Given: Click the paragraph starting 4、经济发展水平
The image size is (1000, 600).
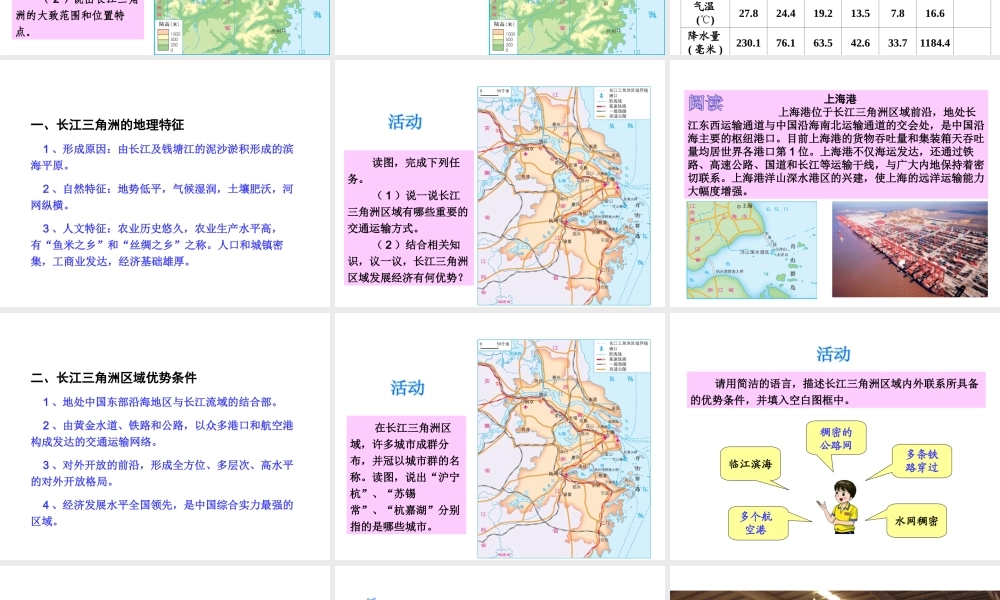Looking at the screenshot, I should point(162,513).
